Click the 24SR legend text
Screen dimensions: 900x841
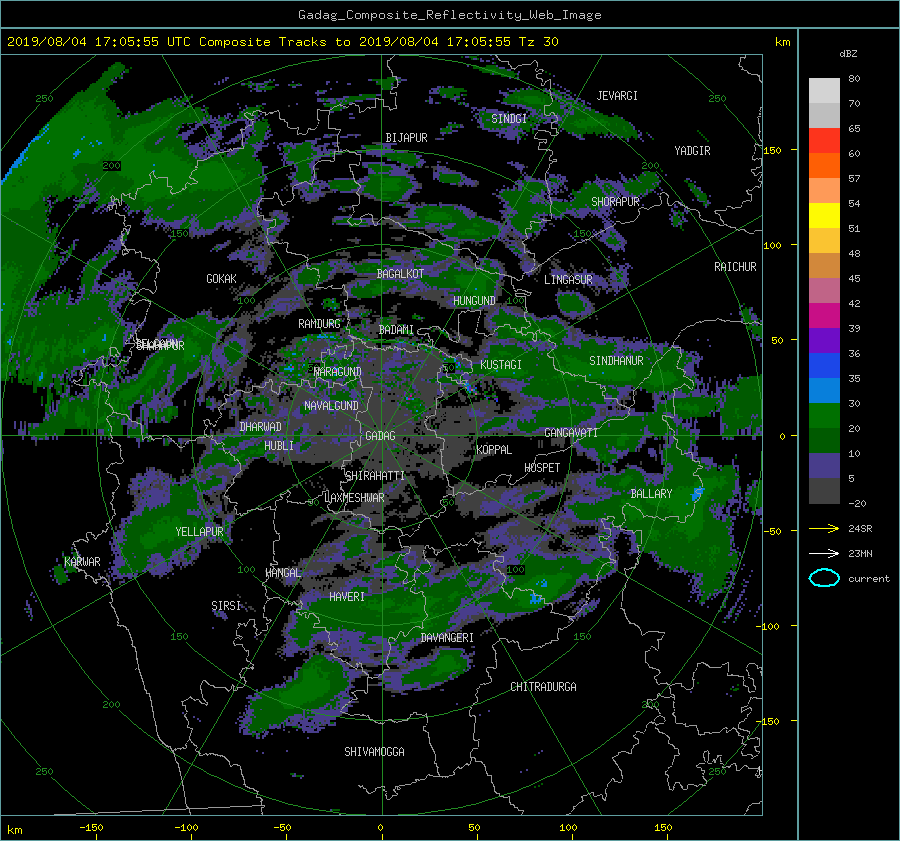(860, 529)
